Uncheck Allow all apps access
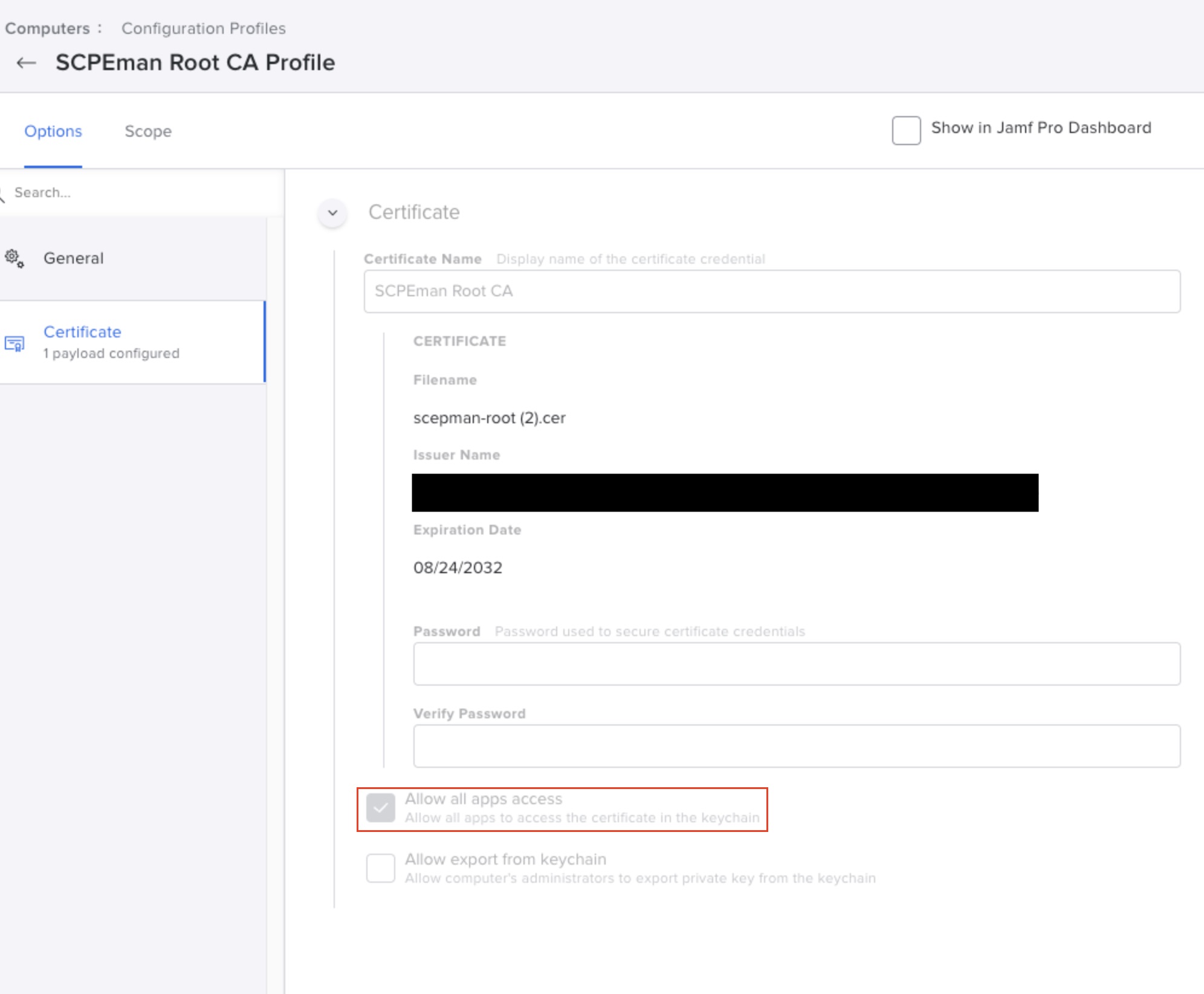This screenshot has width=1204, height=994. pos(381,808)
